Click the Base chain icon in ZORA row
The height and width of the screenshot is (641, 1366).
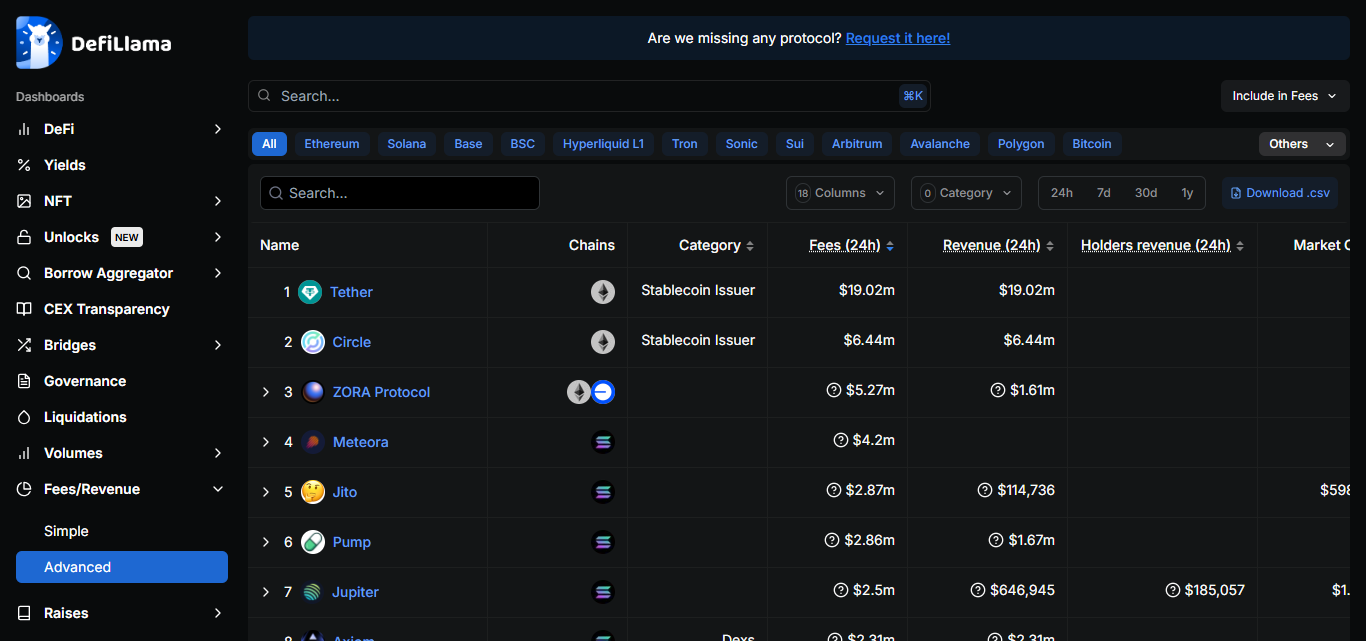pos(603,392)
